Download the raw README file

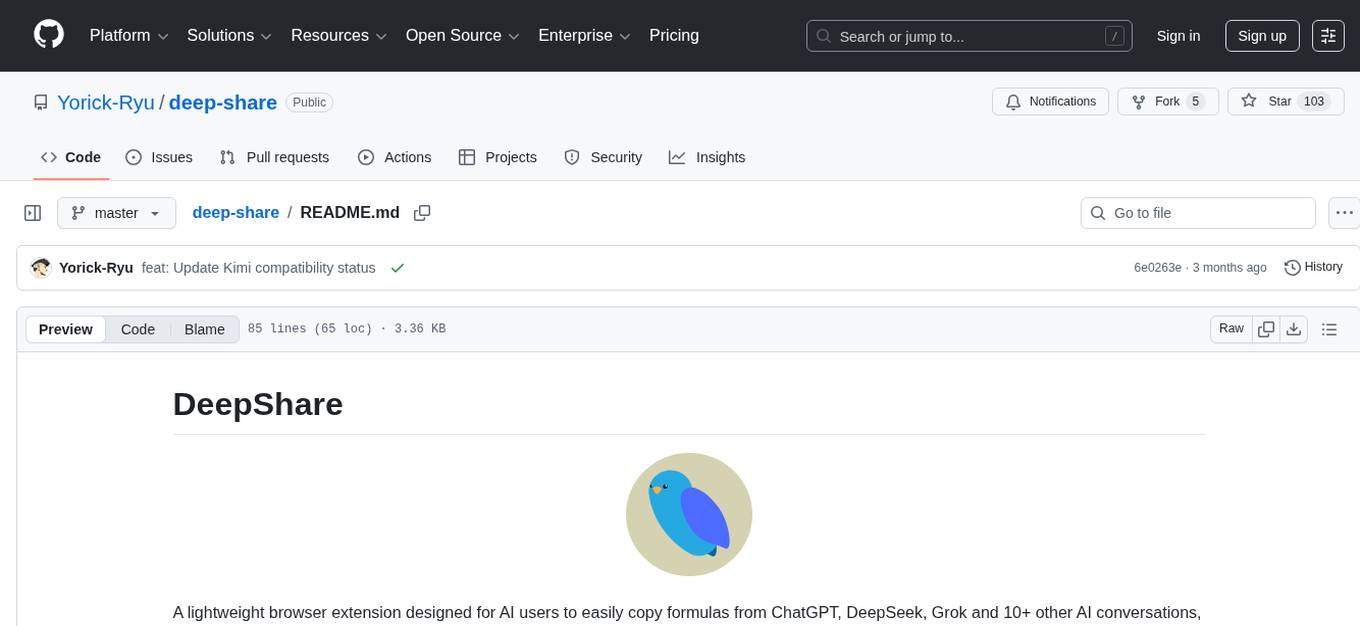point(1294,328)
